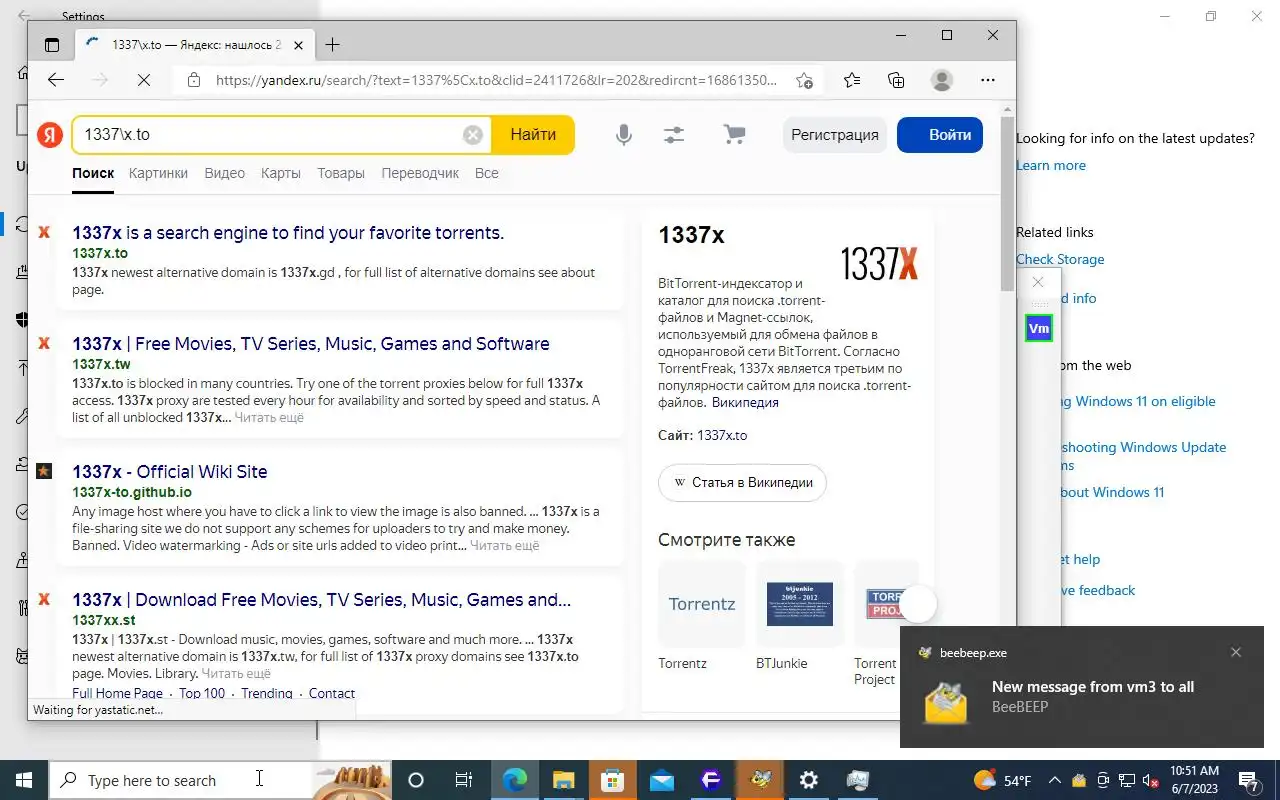Open the Action Center notifications icon
Viewport: 1280px width, 800px height.
coord(1249,780)
